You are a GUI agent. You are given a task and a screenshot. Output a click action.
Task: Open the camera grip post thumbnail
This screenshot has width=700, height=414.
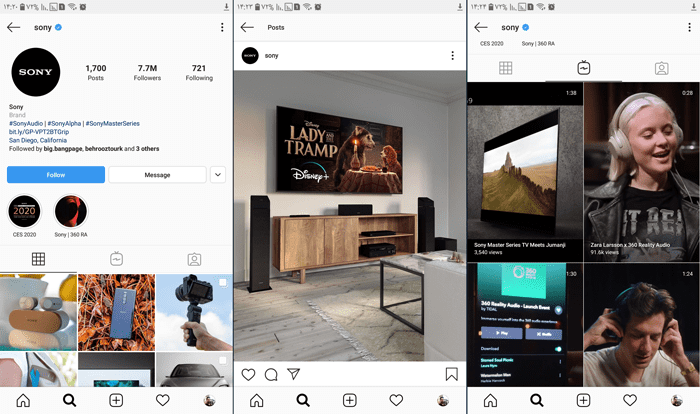point(194,312)
